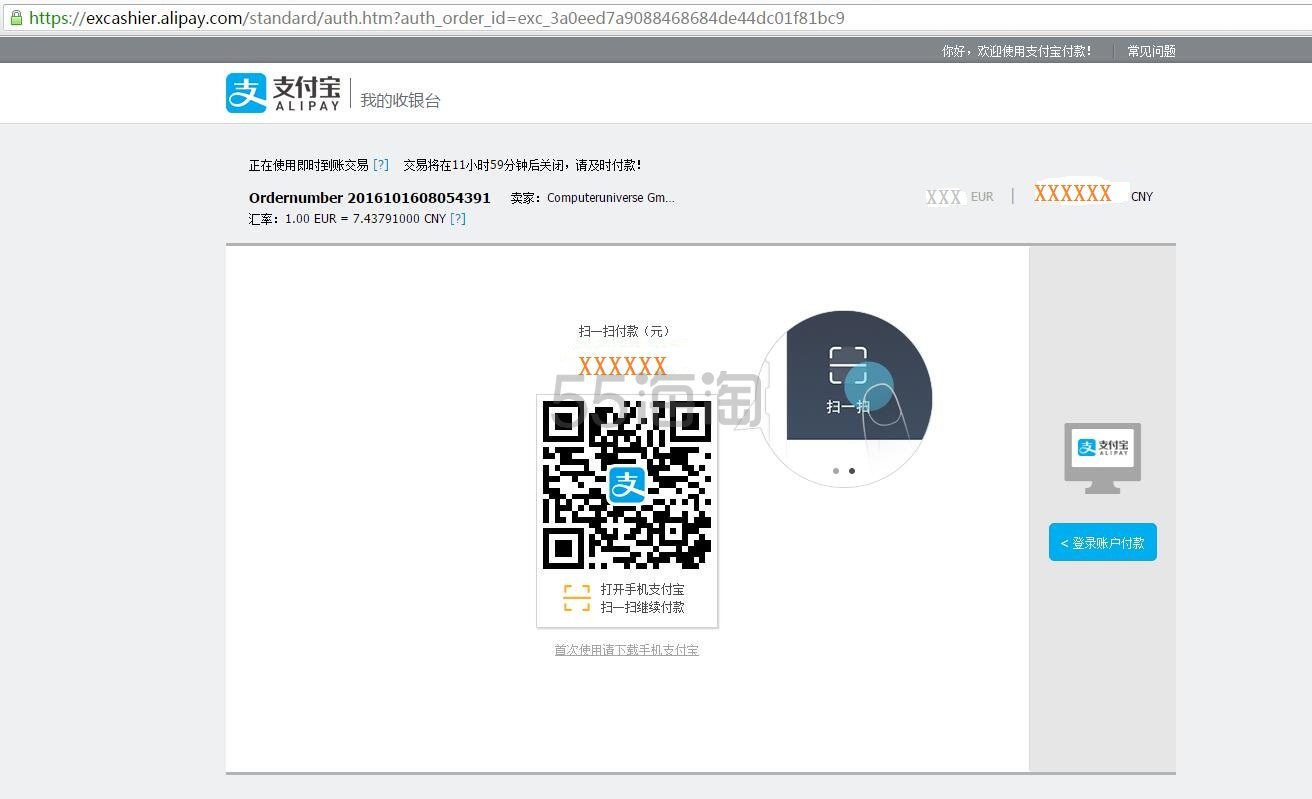
Task: Click the 首次使用请下载手机支付宝 link
Action: pos(626,650)
